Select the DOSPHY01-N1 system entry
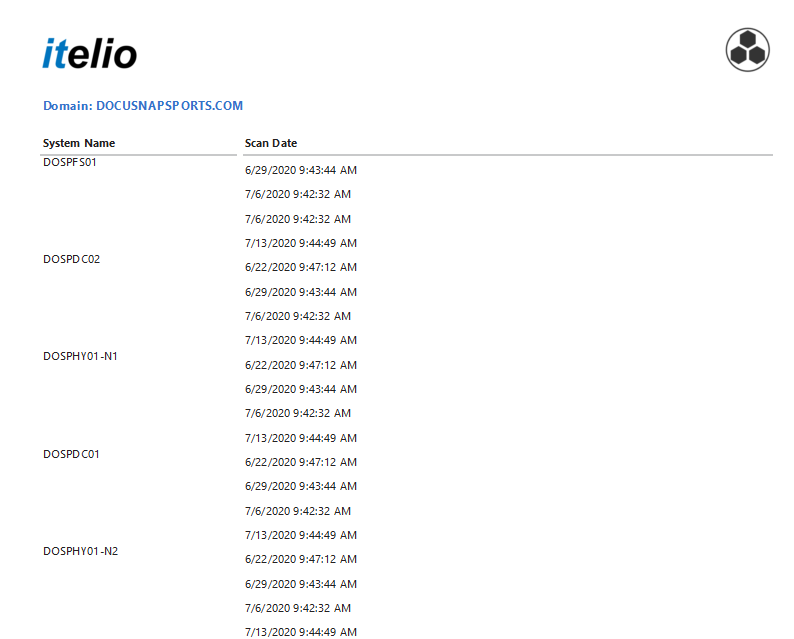This screenshot has width=794, height=639. (x=80, y=356)
